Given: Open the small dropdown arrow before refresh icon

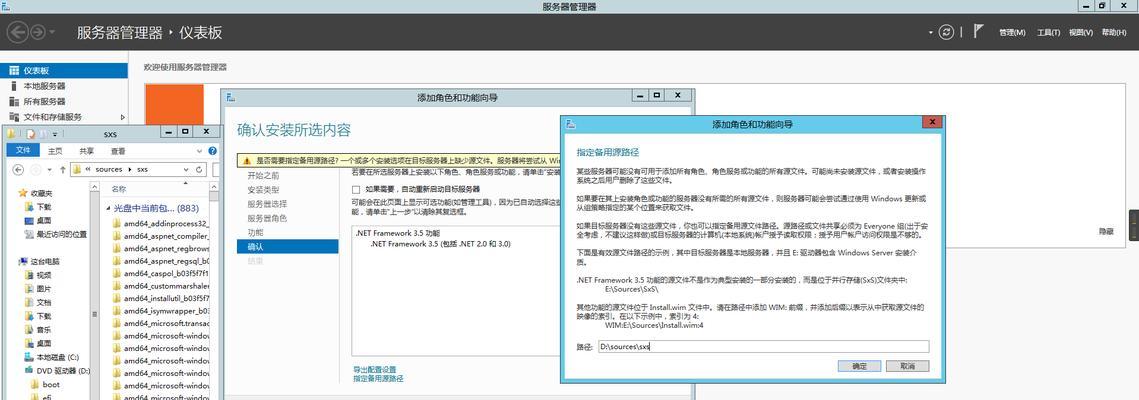Looking at the screenshot, I should click(x=931, y=33).
